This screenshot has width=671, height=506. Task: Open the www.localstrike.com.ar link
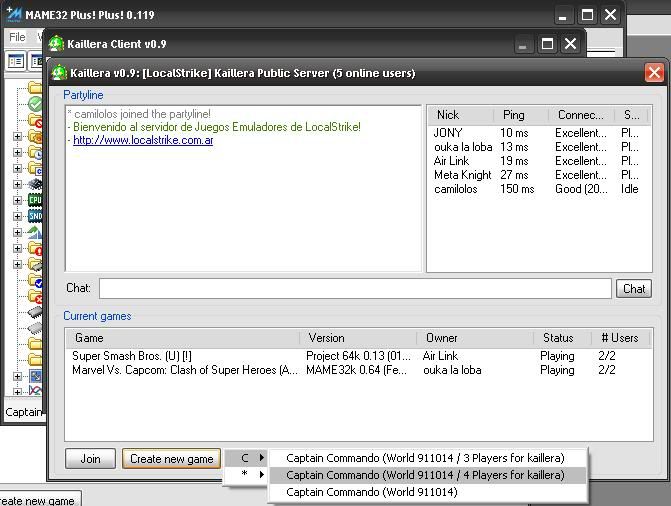[143, 140]
